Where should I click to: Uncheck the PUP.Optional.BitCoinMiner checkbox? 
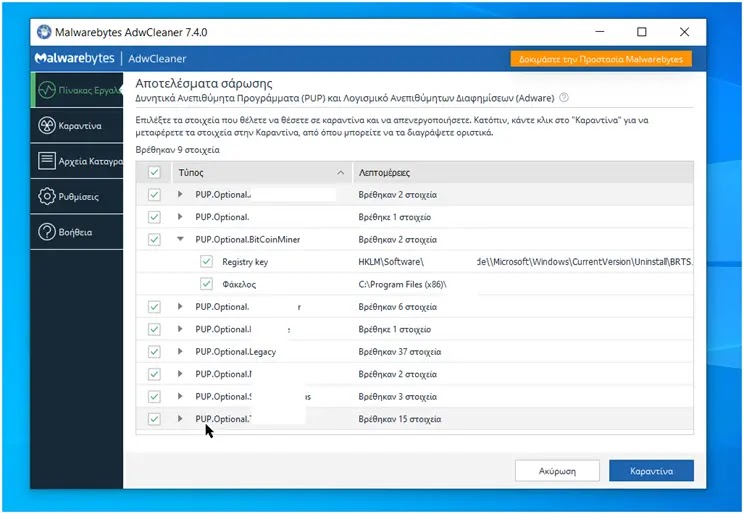click(154, 239)
